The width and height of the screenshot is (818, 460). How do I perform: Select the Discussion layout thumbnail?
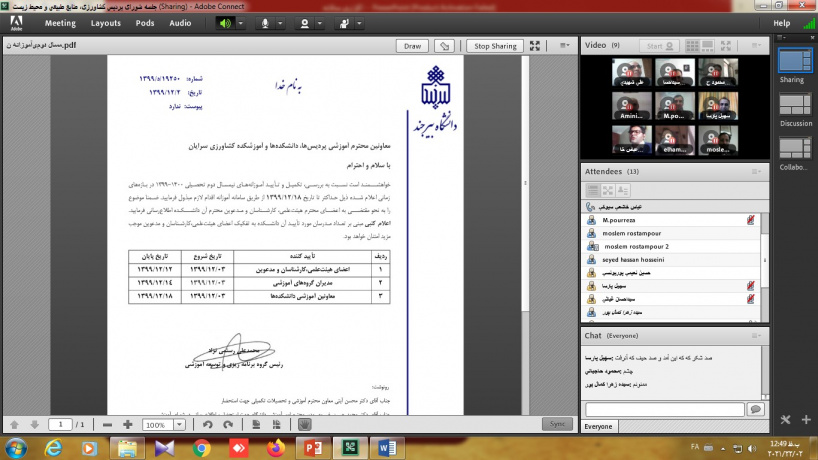tap(796, 108)
